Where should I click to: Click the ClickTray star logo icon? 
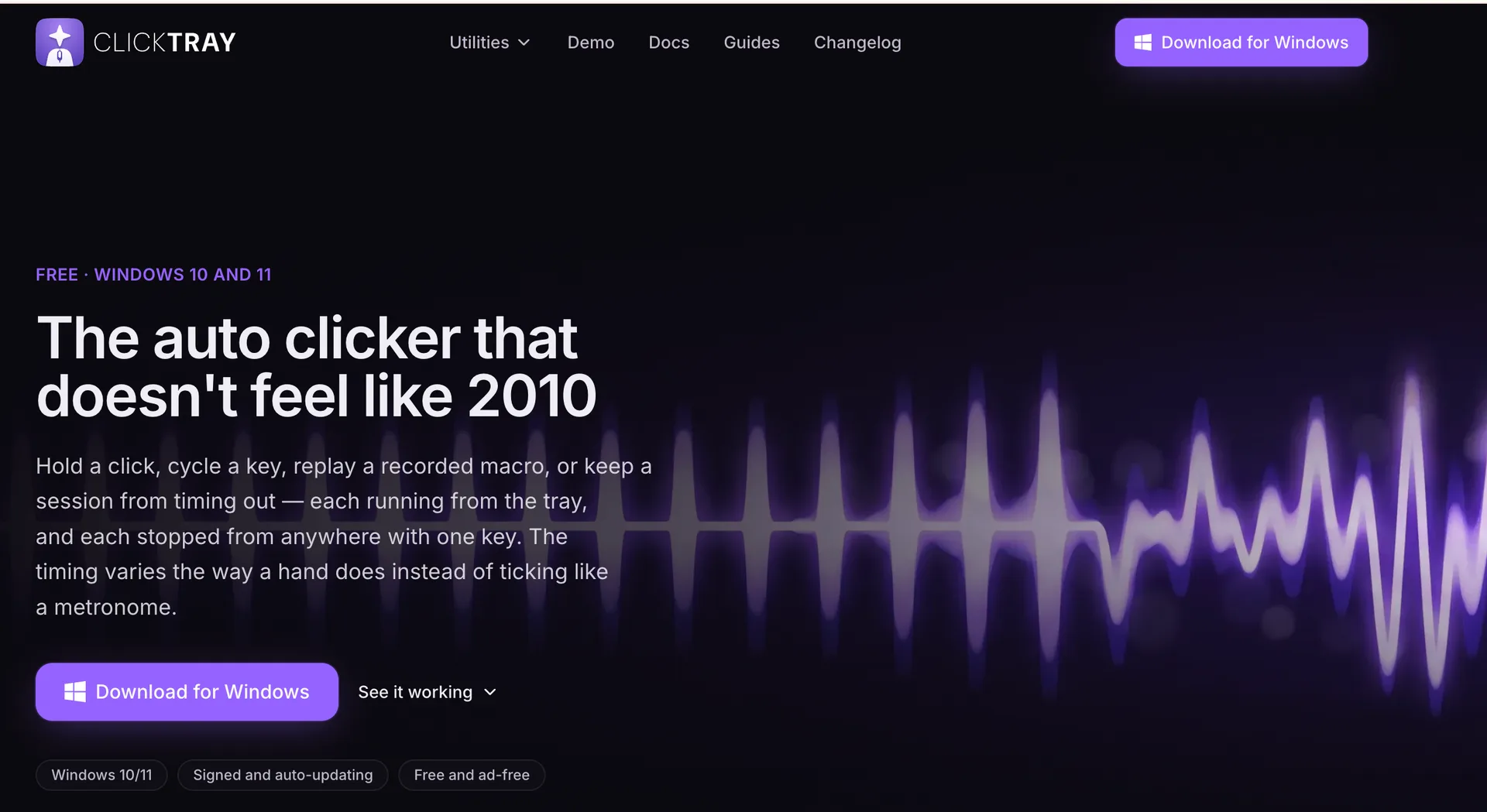tap(60, 43)
